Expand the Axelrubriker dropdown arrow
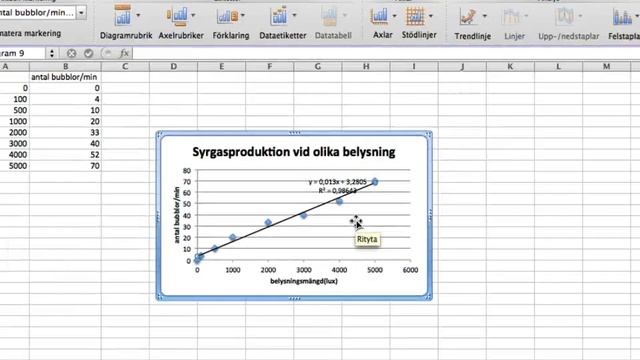 pyautogui.click(x=193, y=16)
